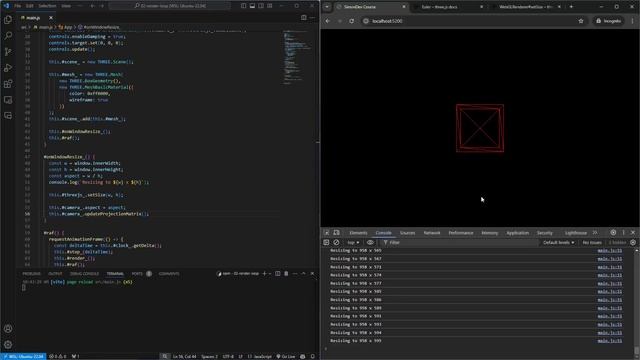640x360 pixels.
Task: Open the Run and Debug view
Action: point(8,68)
